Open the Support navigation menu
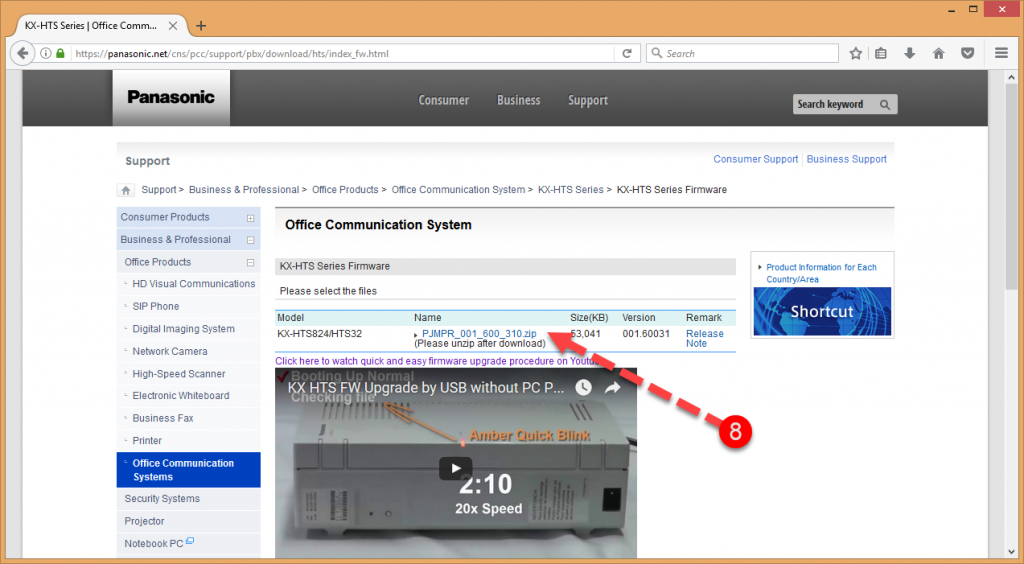This screenshot has width=1024, height=564. (588, 100)
